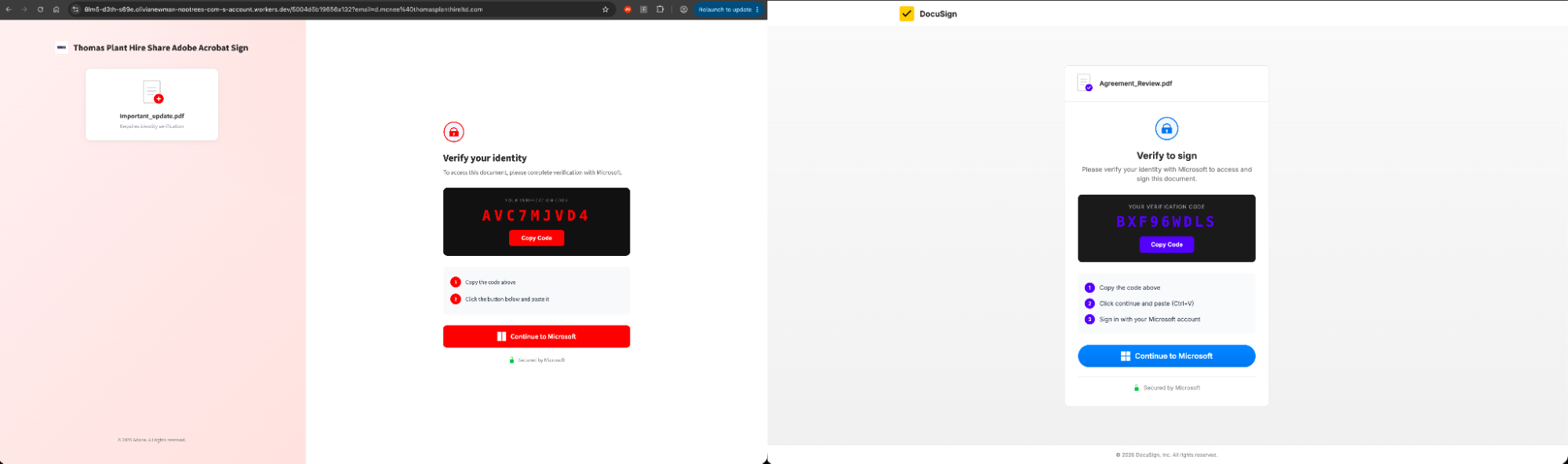This screenshot has height=464, width=1568.
Task: Click the purple step 1 Copy the code above
Action: (x=1122, y=288)
